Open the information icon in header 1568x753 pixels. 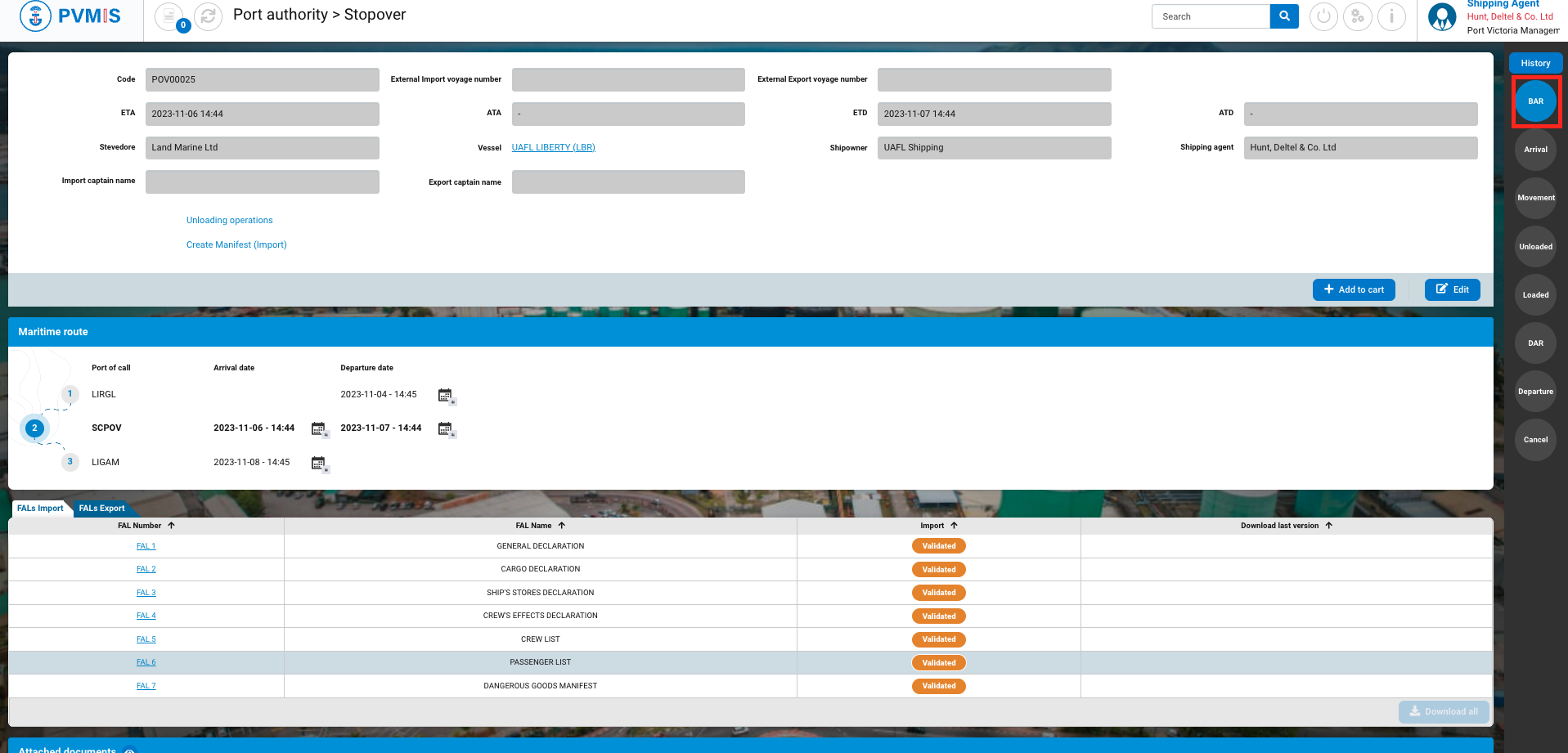pyautogui.click(x=1391, y=16)
